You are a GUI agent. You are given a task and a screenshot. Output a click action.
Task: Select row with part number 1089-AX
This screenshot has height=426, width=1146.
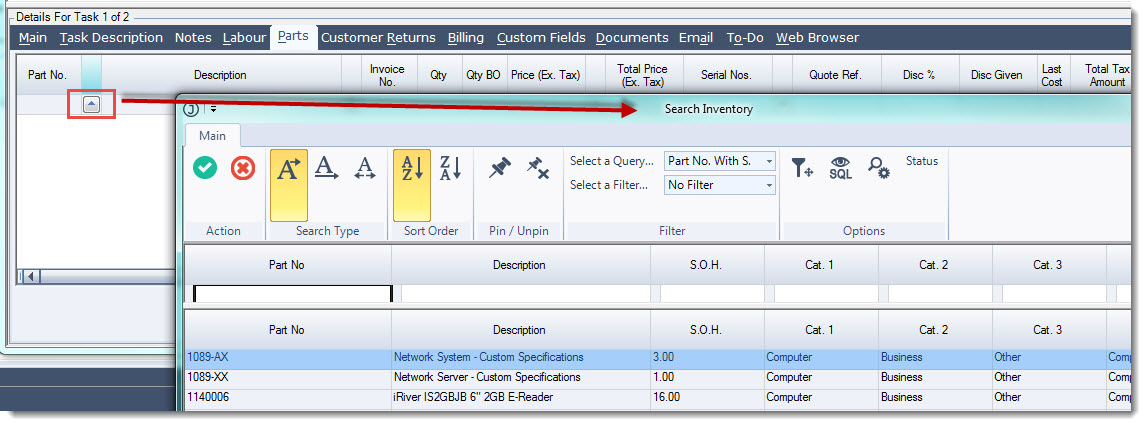coord(658,358)
